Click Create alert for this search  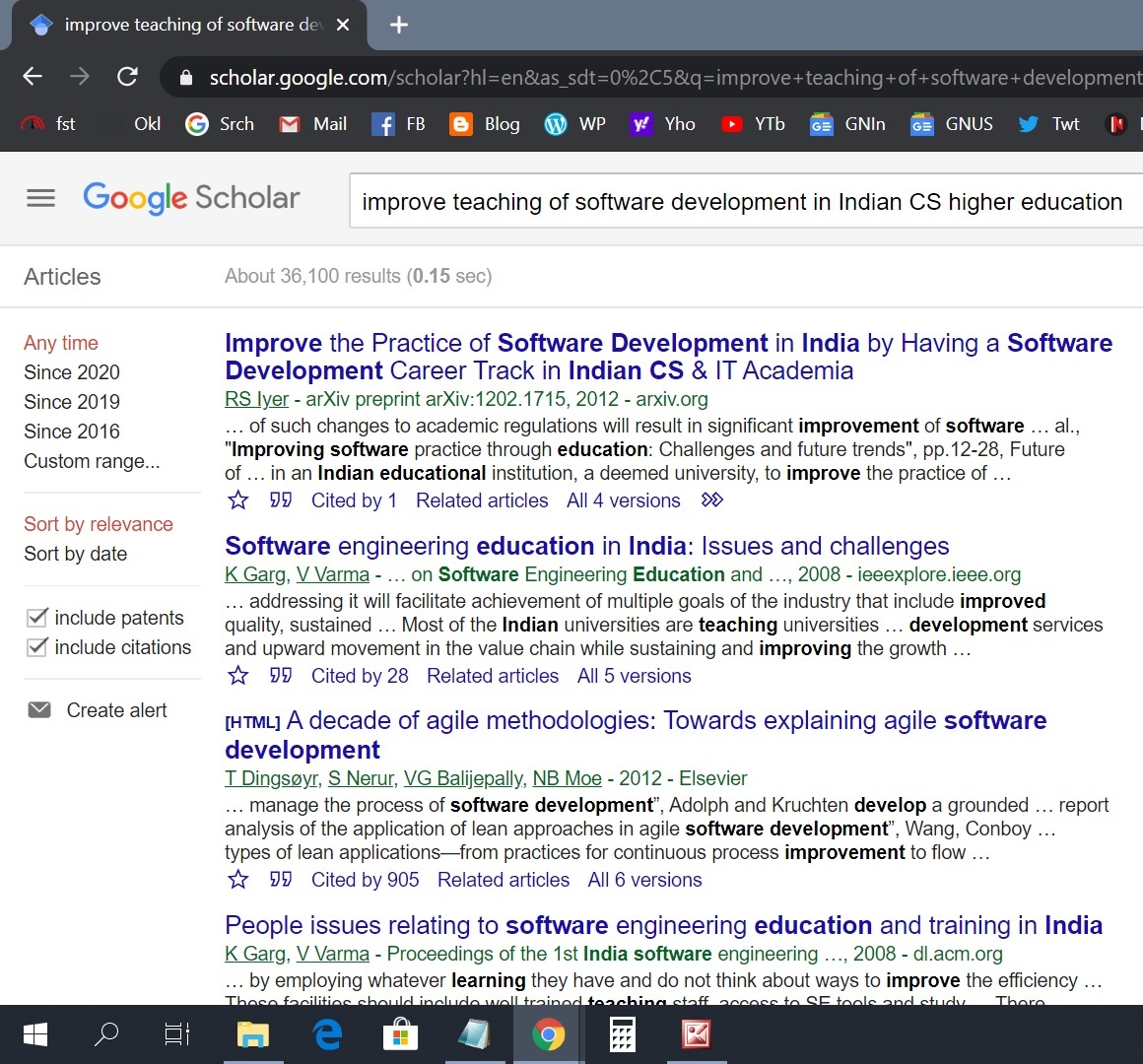click(x=115, y=710)
